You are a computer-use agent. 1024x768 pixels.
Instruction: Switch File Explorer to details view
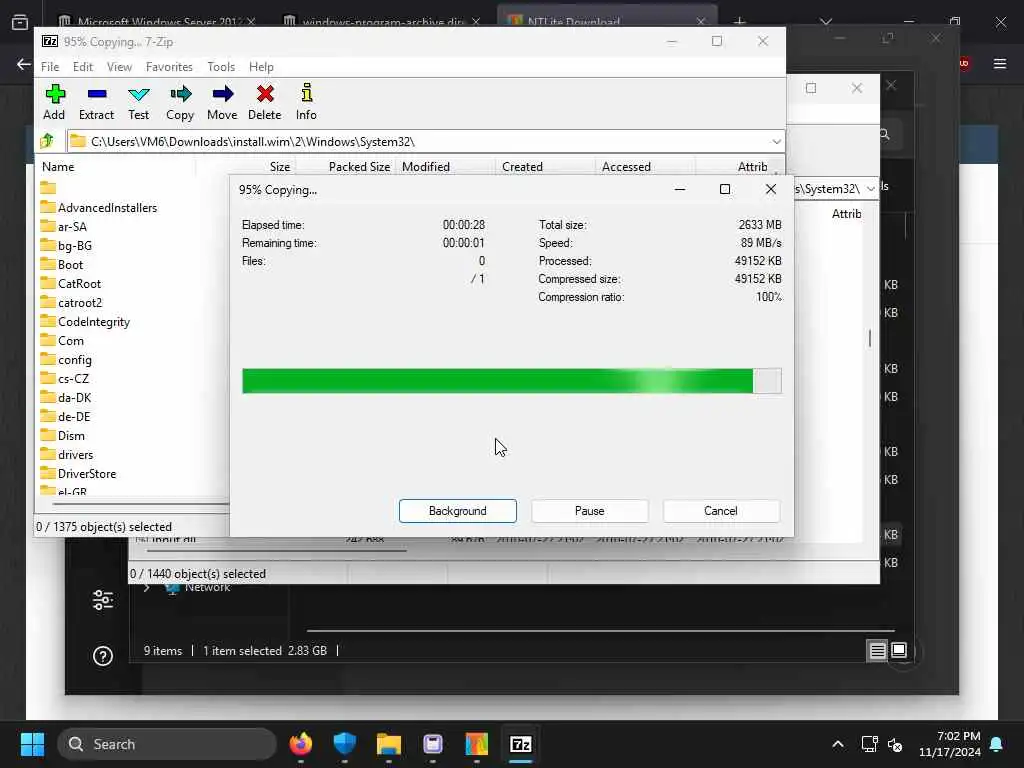pyautogui.click(x=877, y=650)
